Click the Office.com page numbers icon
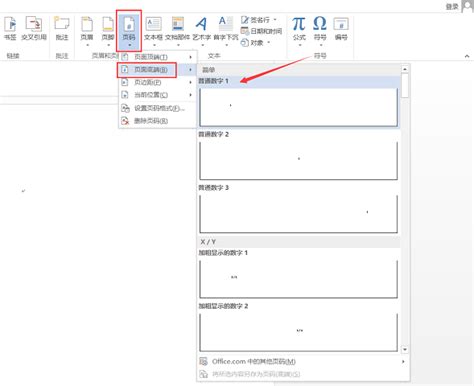 click(203, 361)
